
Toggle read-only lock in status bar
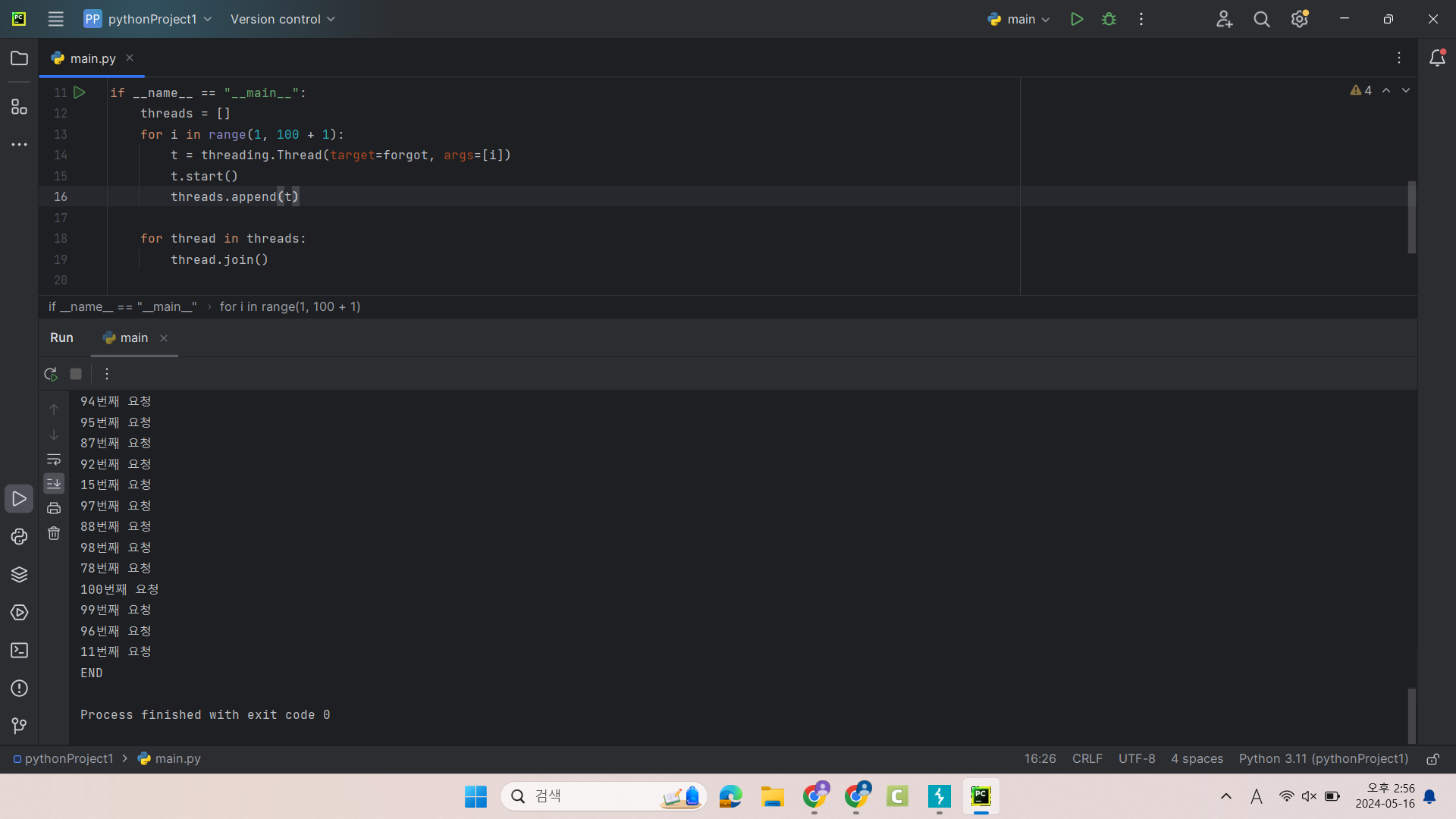[1432, 759]
